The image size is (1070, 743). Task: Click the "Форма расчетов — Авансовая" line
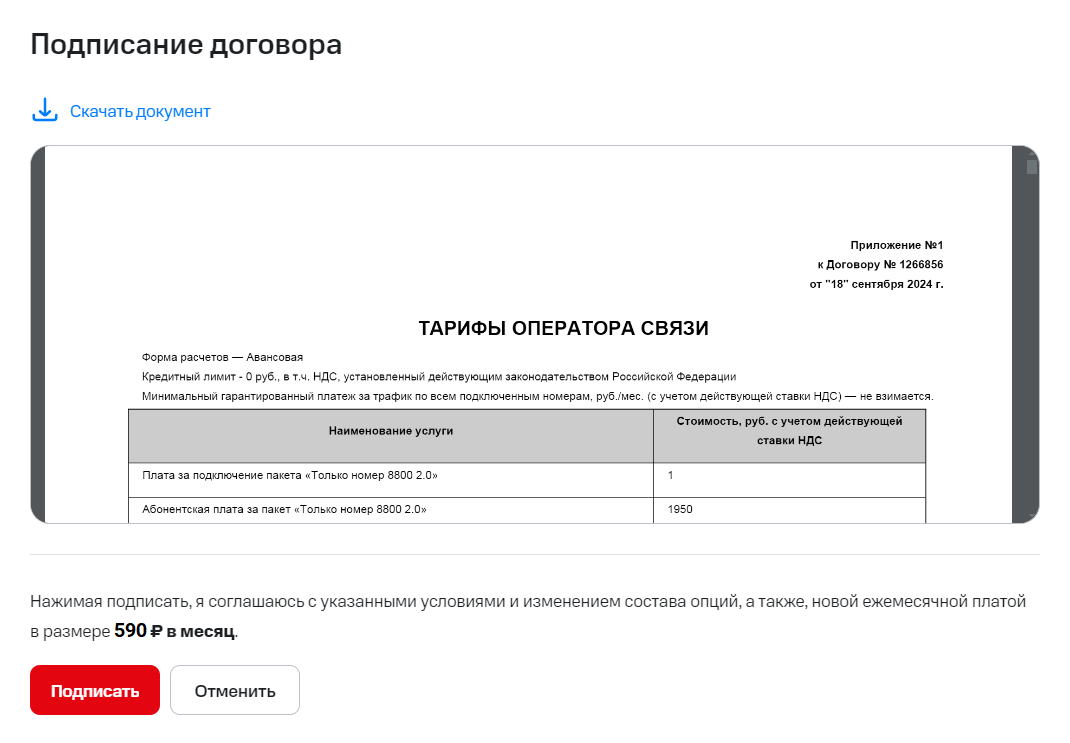pyautogui.click(x=223, y=358)
